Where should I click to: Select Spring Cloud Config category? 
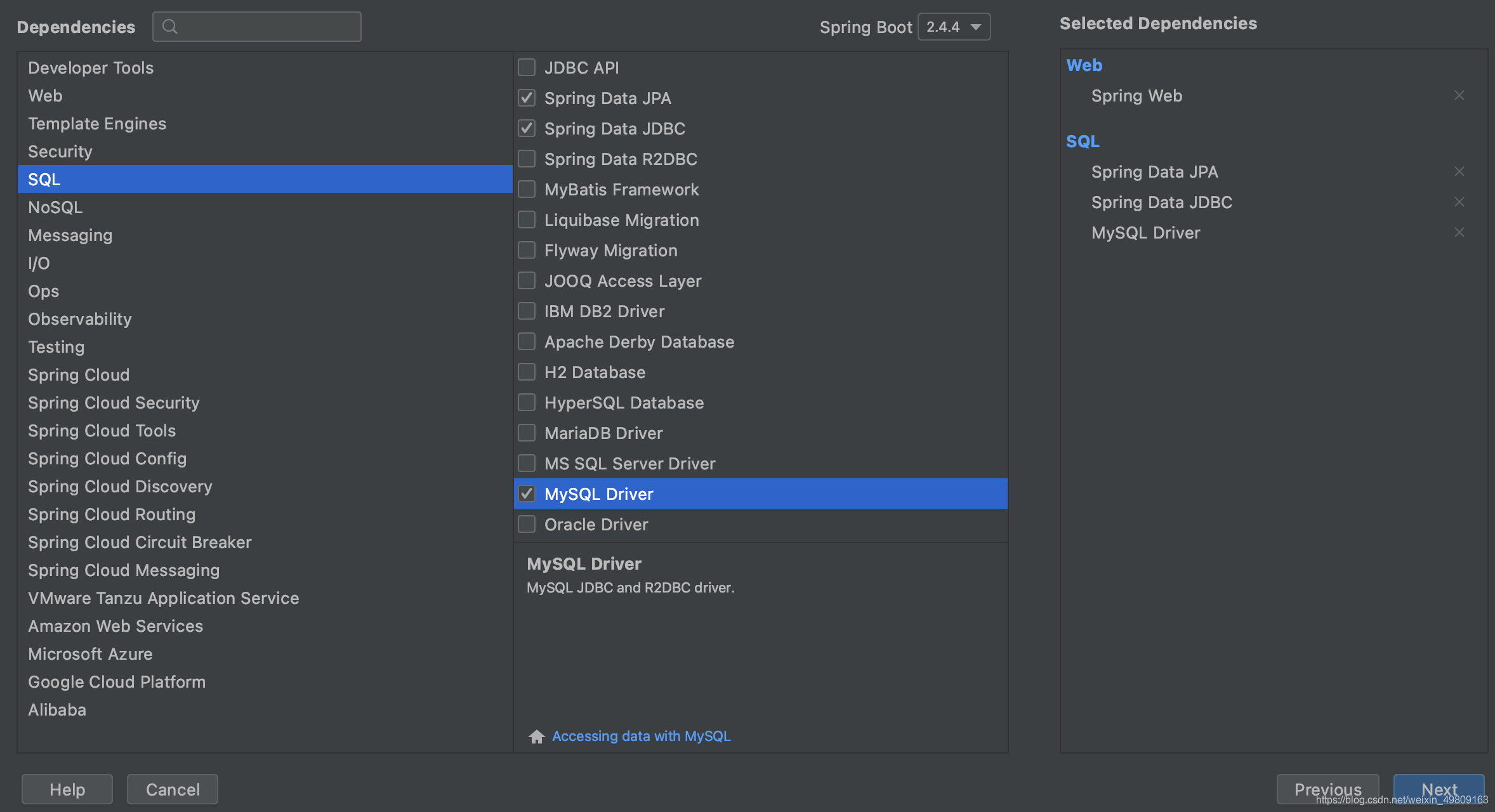265,458
